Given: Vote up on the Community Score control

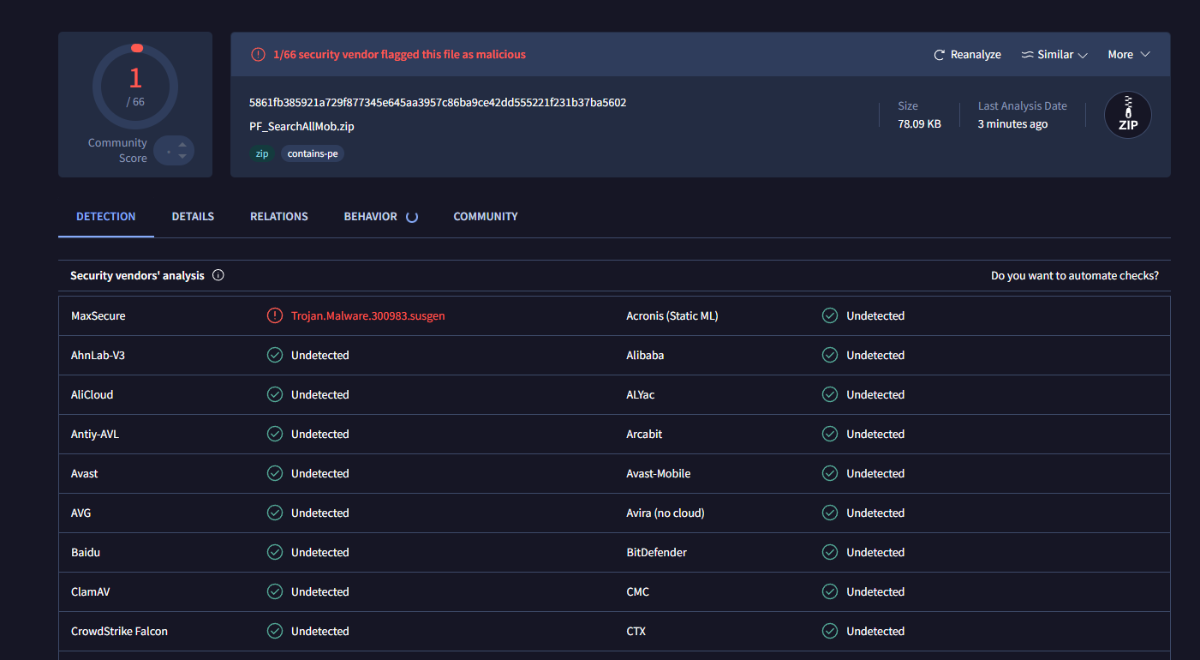Looking at the screenshot, I should (x=182, y=145).
